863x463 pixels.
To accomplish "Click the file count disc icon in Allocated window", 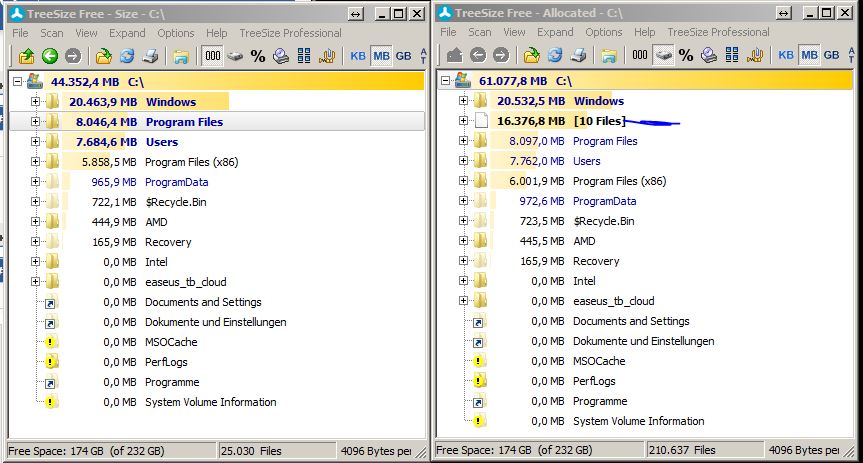I will click(x=709, y=55).
